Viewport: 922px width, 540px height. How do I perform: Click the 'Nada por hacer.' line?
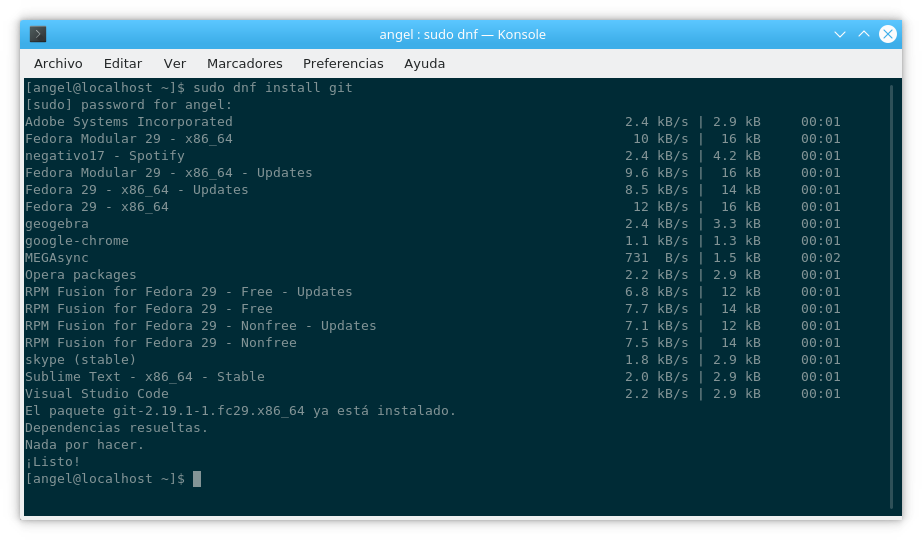click(x=85, y=445)
